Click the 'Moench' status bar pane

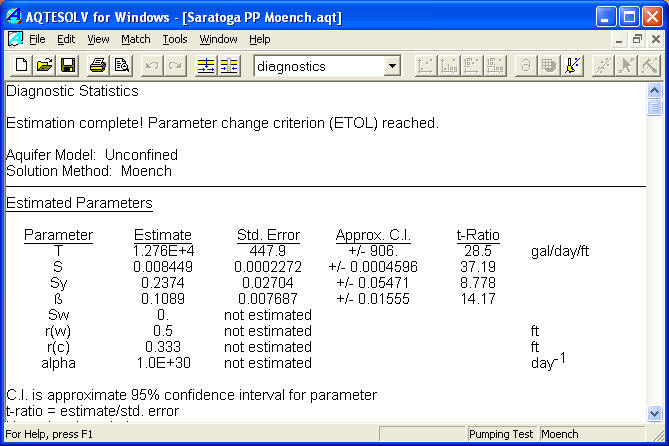pos(591,434)
